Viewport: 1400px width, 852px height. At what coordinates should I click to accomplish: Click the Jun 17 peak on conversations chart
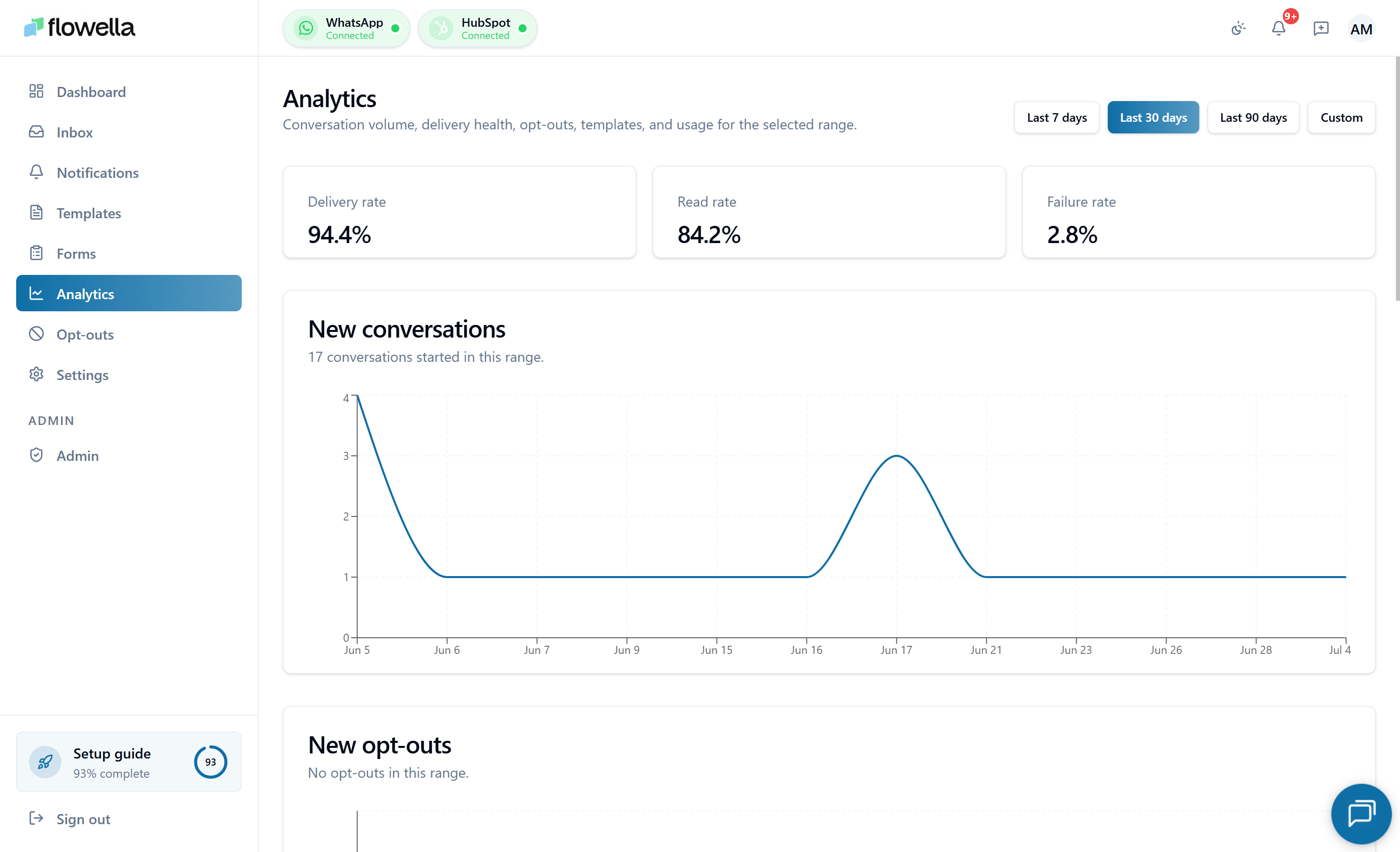pos(896,456)
